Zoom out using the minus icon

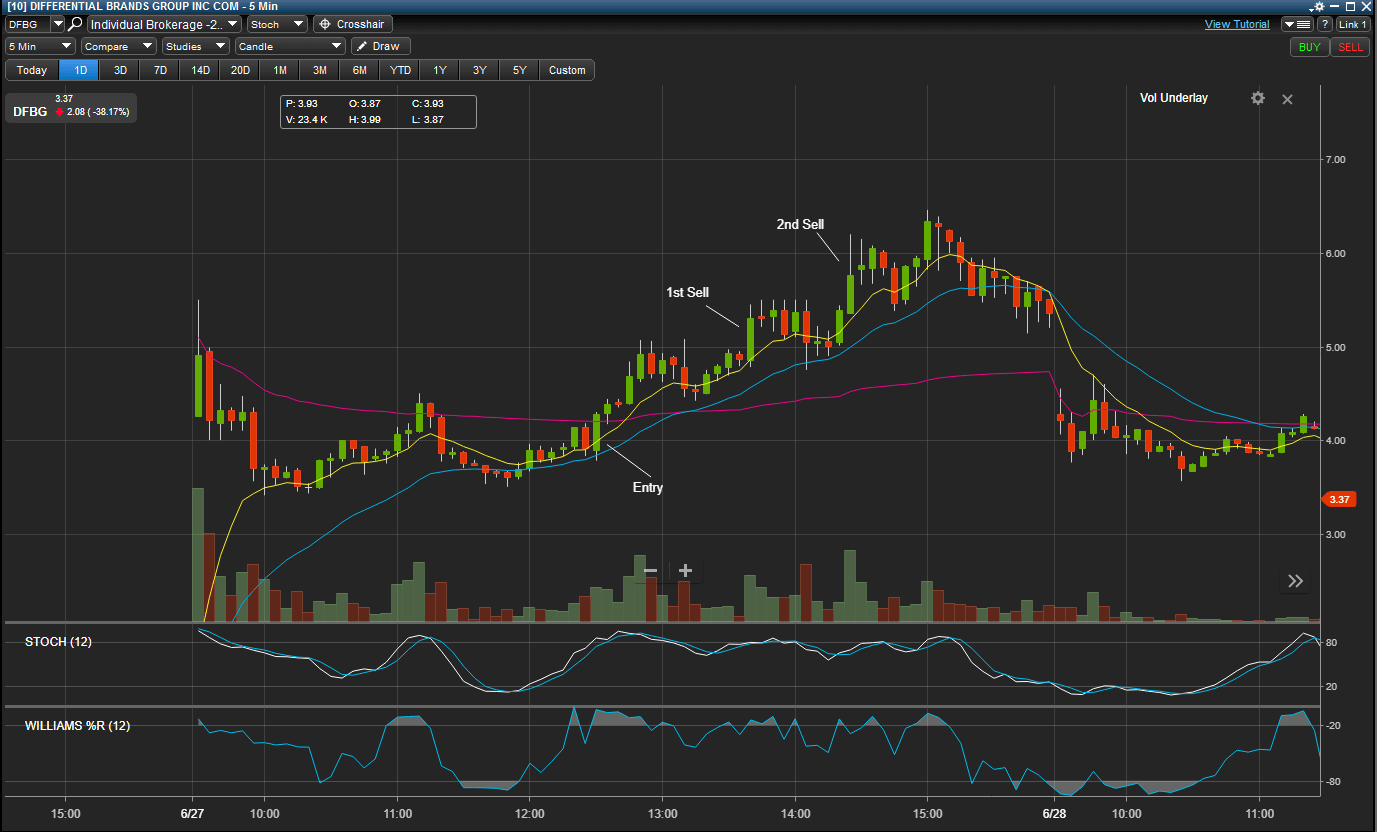click(650, 569)
